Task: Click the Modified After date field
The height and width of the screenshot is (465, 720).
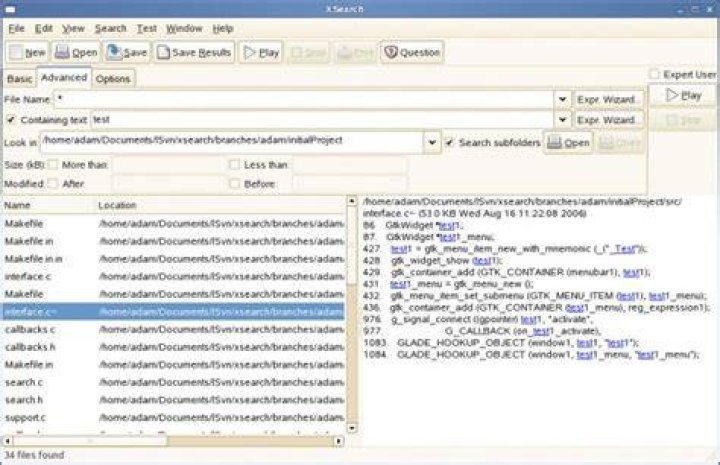Action: (x=168, y=184)
